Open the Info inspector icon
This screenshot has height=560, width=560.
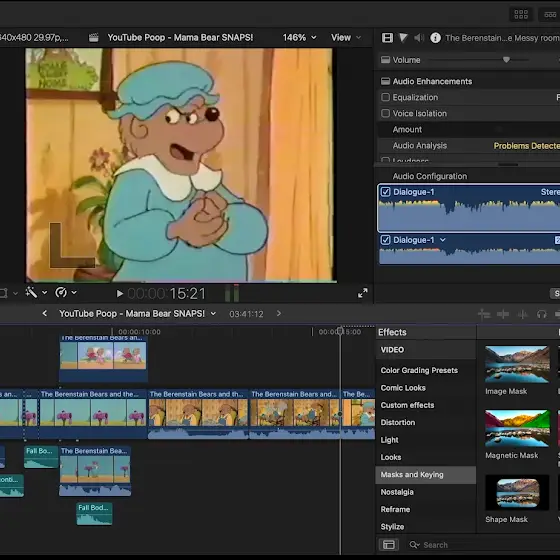click(x=435, y=38)
